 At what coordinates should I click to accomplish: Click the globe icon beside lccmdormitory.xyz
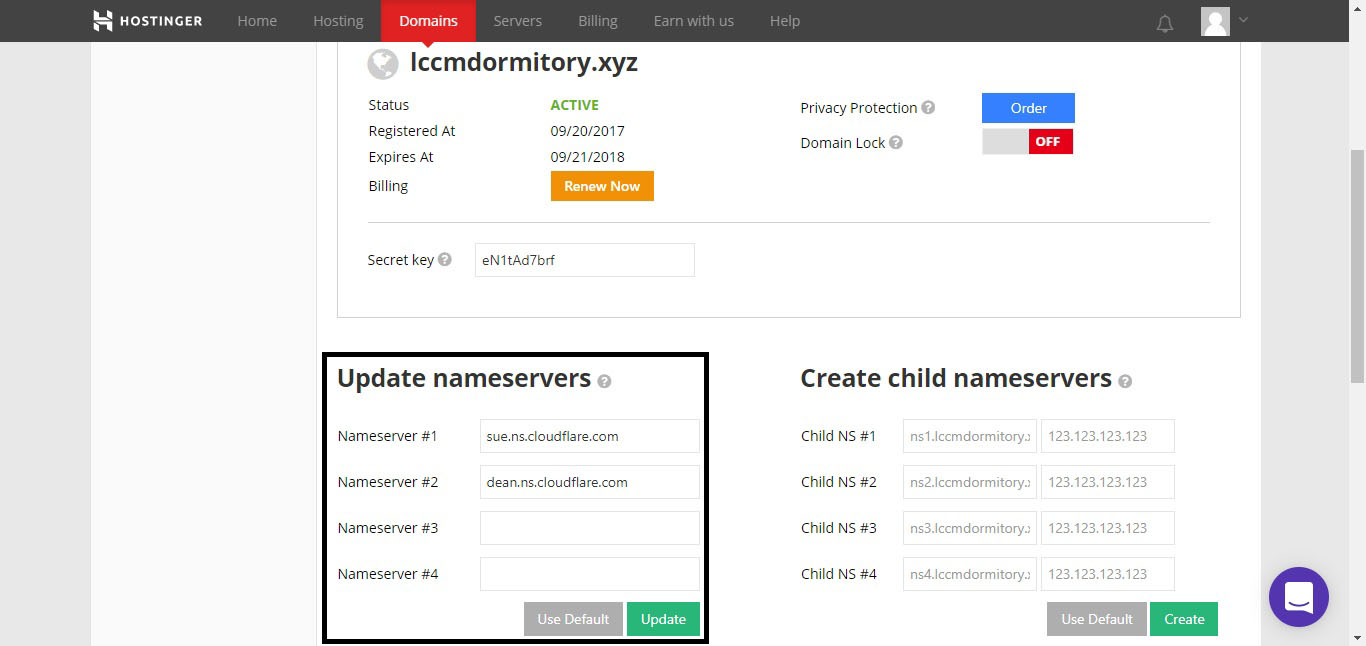pos(383,64)
